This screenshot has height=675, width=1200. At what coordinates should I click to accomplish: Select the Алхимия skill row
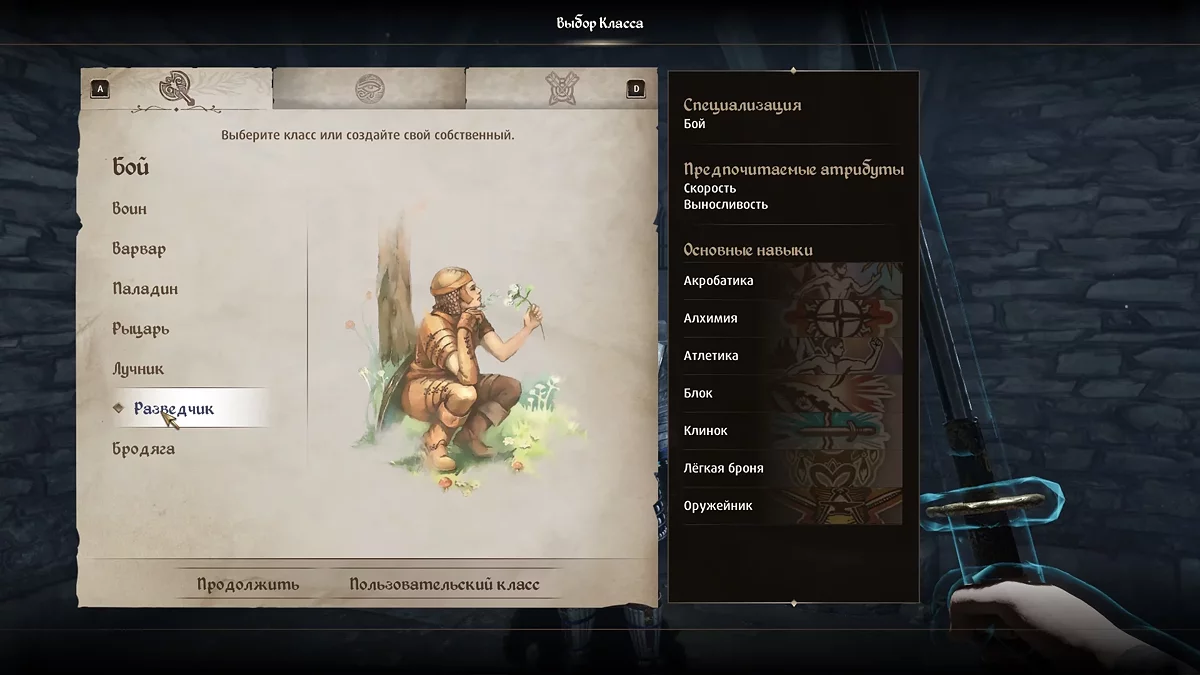coord(792,318)
